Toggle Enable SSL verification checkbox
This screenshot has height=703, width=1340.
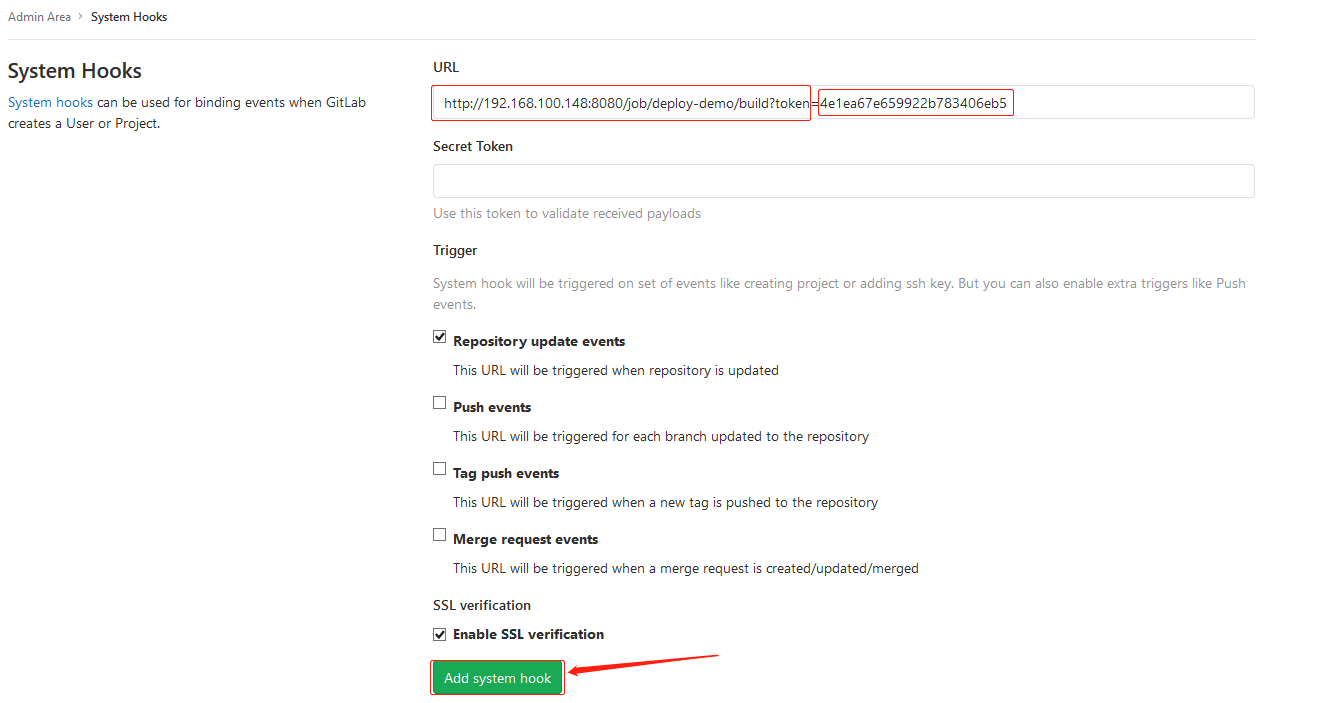click(439, 634)
